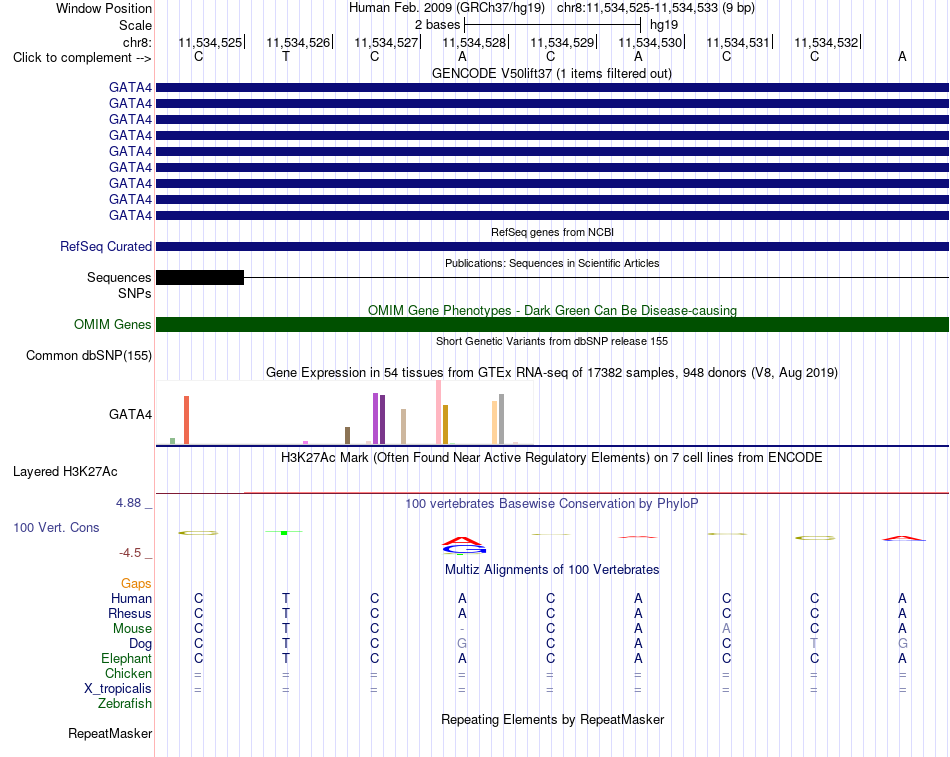This screenshot has width=950, height=757.
Task: Click the GENCODE V50lift37 track title
Action: 551,73
